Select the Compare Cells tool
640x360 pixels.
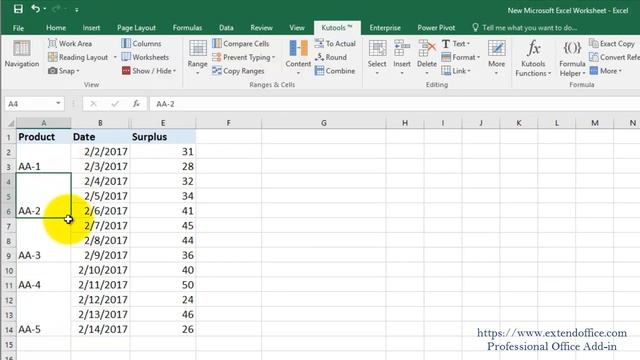coord(240,43)
